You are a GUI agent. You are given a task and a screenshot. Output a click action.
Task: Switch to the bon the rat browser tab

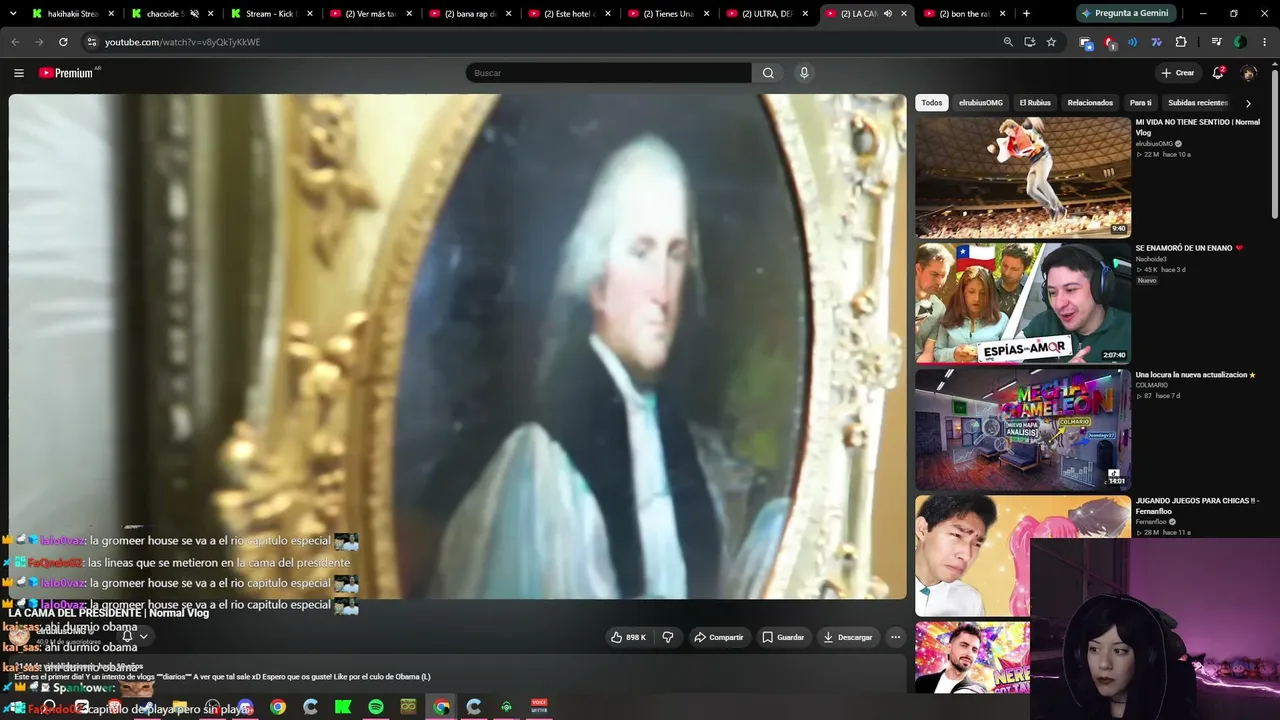[x=965, y=14]
